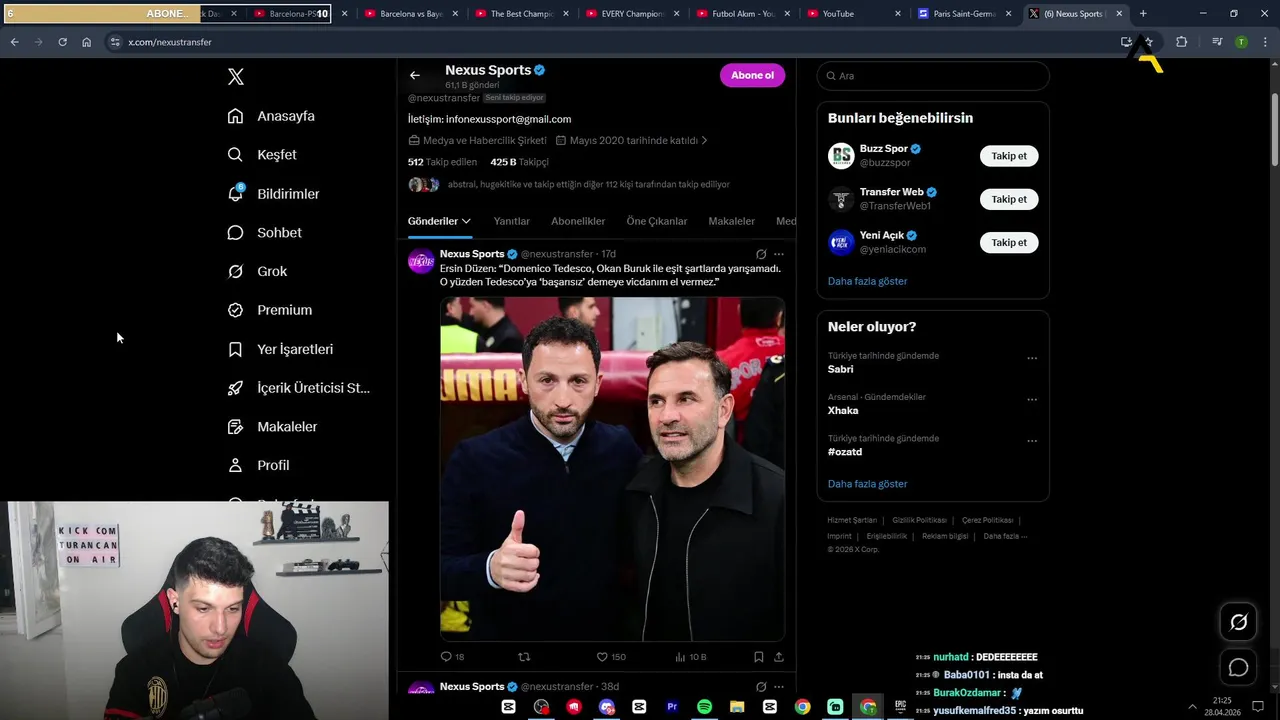View the 10 B post analytics
This screenshot has height=720, width=1280.
pos(690,657)
